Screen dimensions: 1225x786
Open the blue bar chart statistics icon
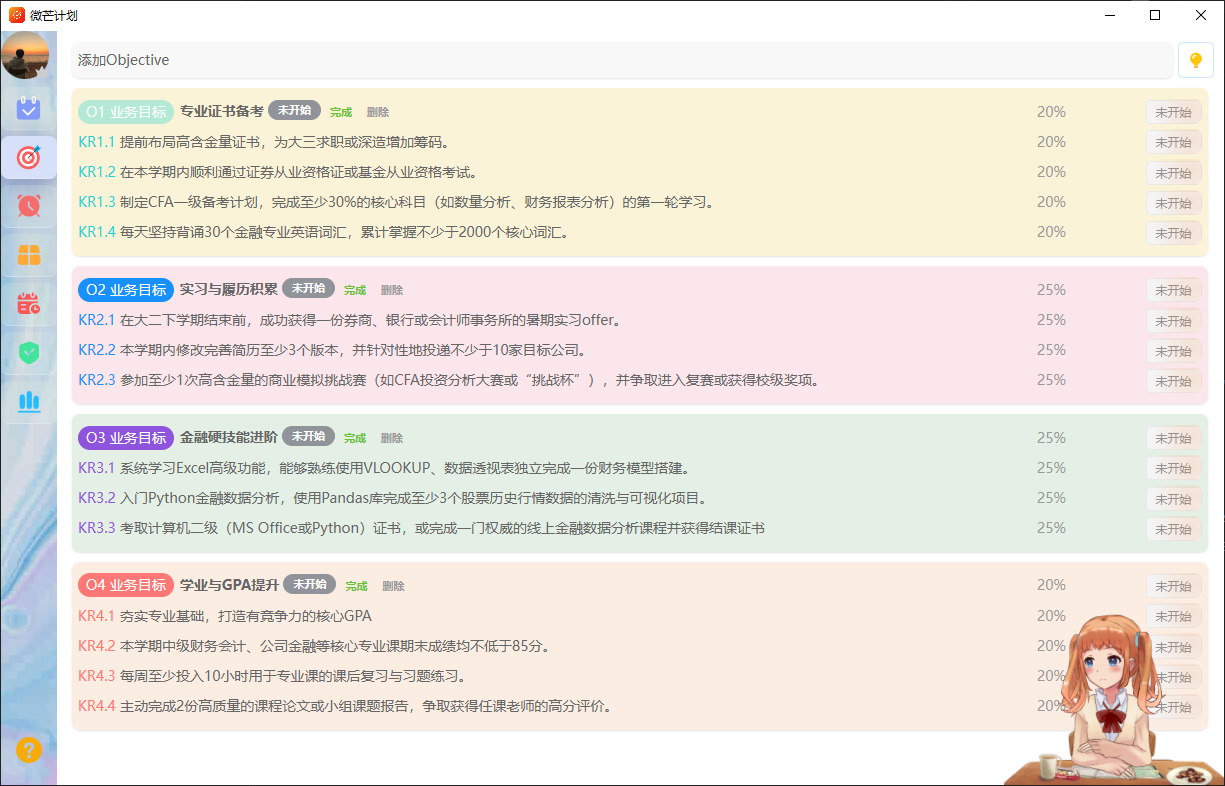[29, 401]
